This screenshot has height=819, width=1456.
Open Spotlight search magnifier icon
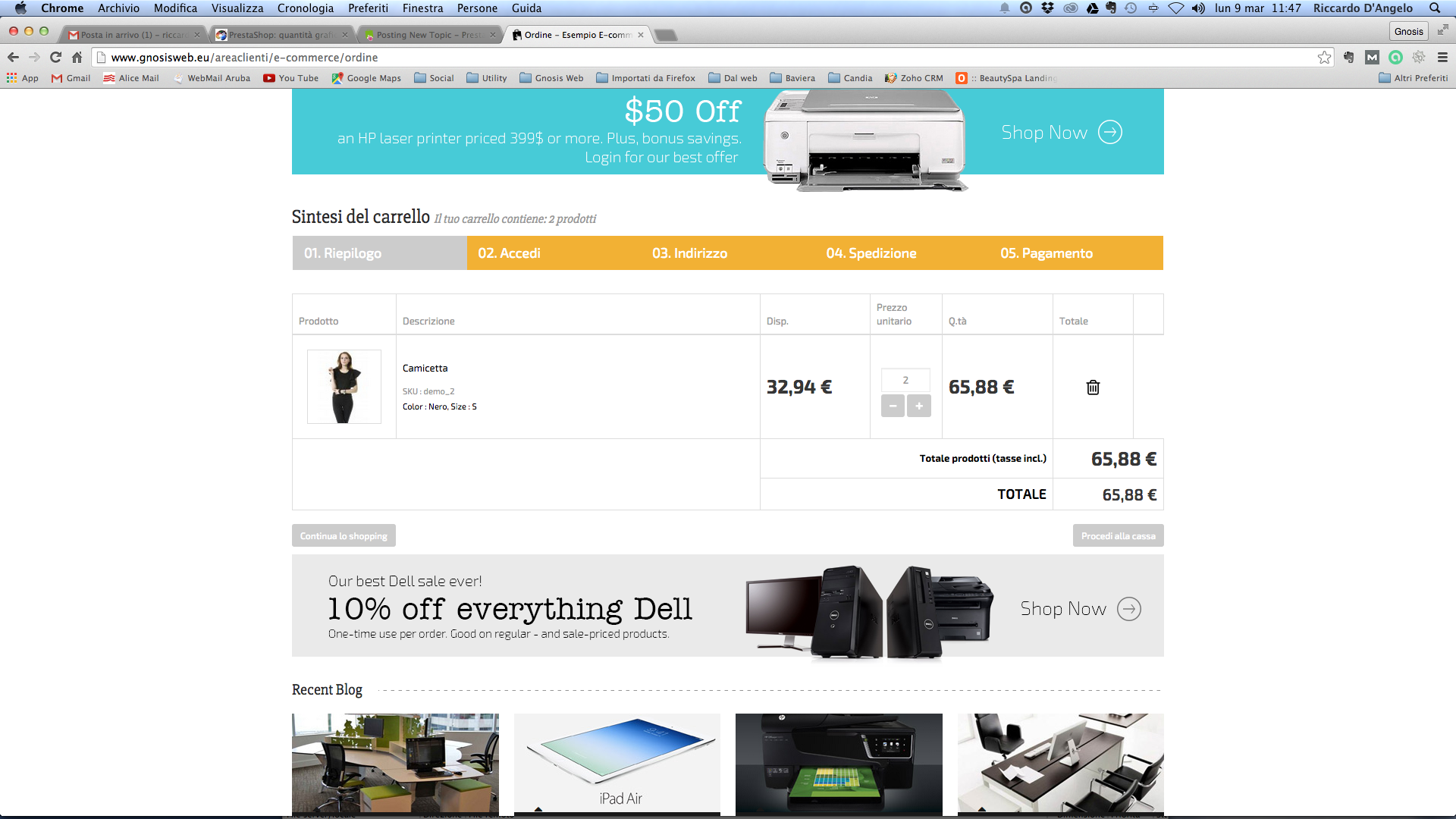pyautogui.click(x=1435, y=8)
